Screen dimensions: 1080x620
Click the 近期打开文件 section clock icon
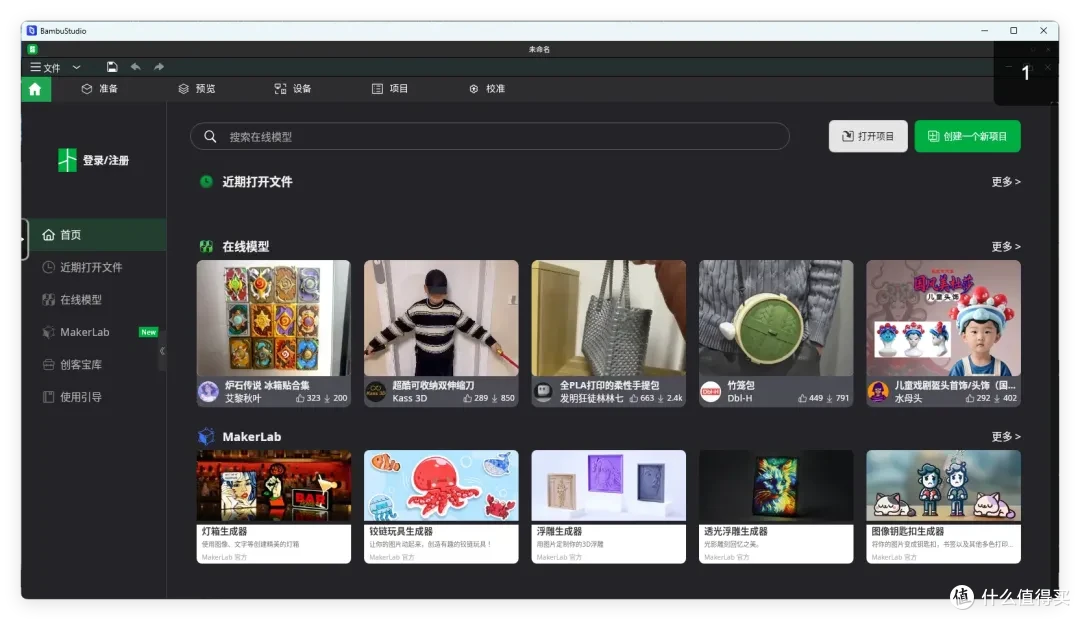click(206, 182)
